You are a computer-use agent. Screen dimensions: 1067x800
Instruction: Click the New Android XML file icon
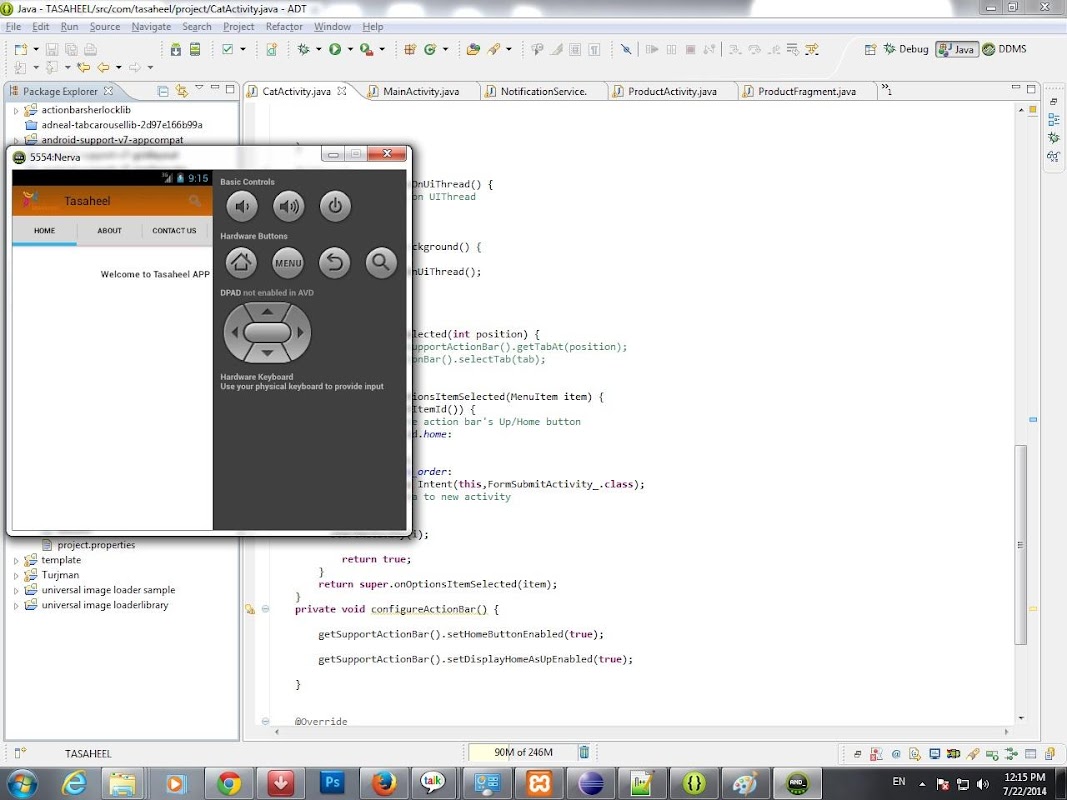point(272,49)
